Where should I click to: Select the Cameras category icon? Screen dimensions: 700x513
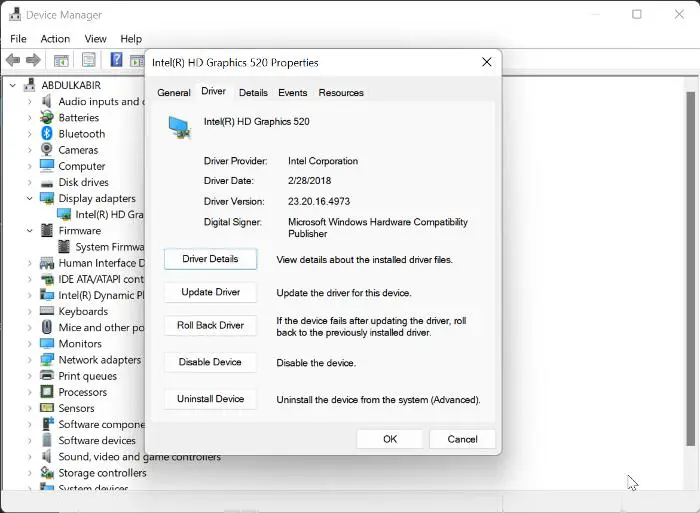[x=46, y=150]
